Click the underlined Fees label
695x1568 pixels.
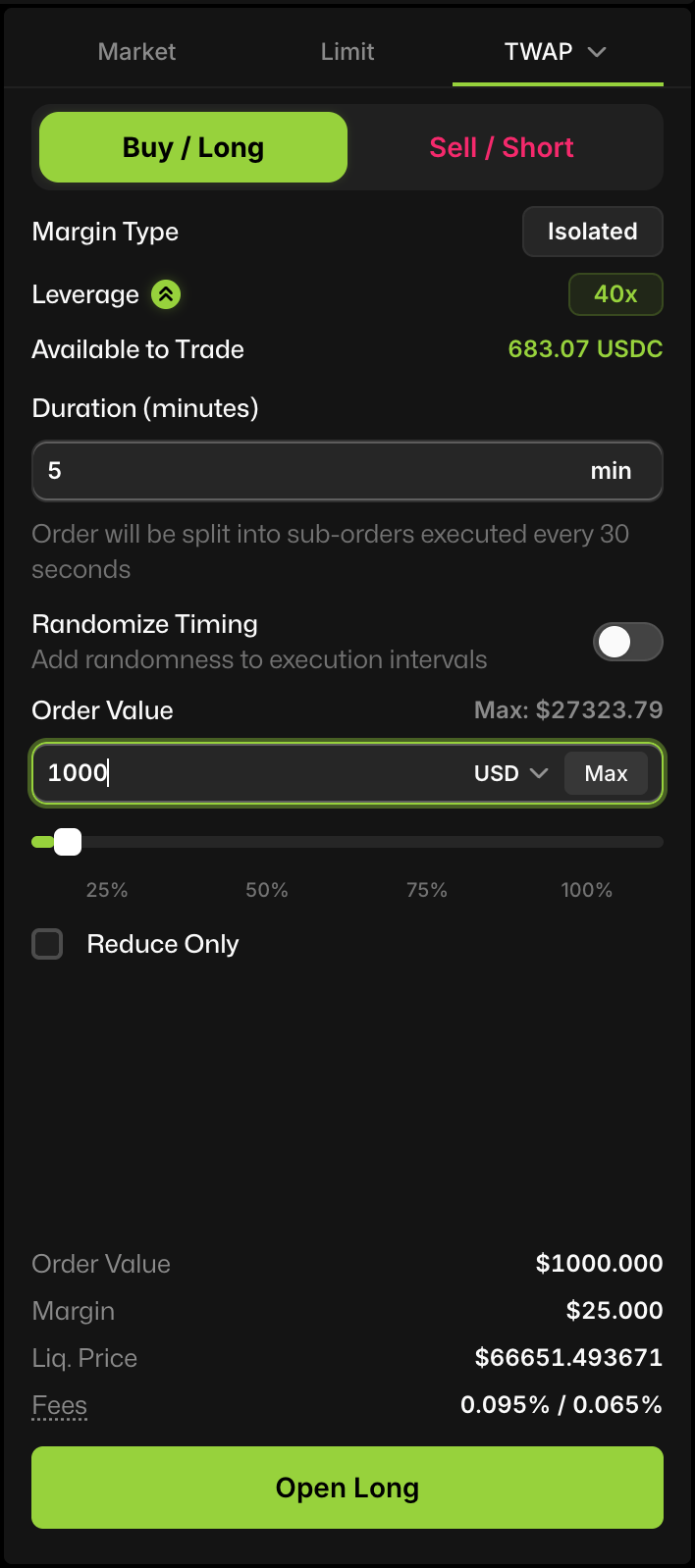tap(60, 1405)
